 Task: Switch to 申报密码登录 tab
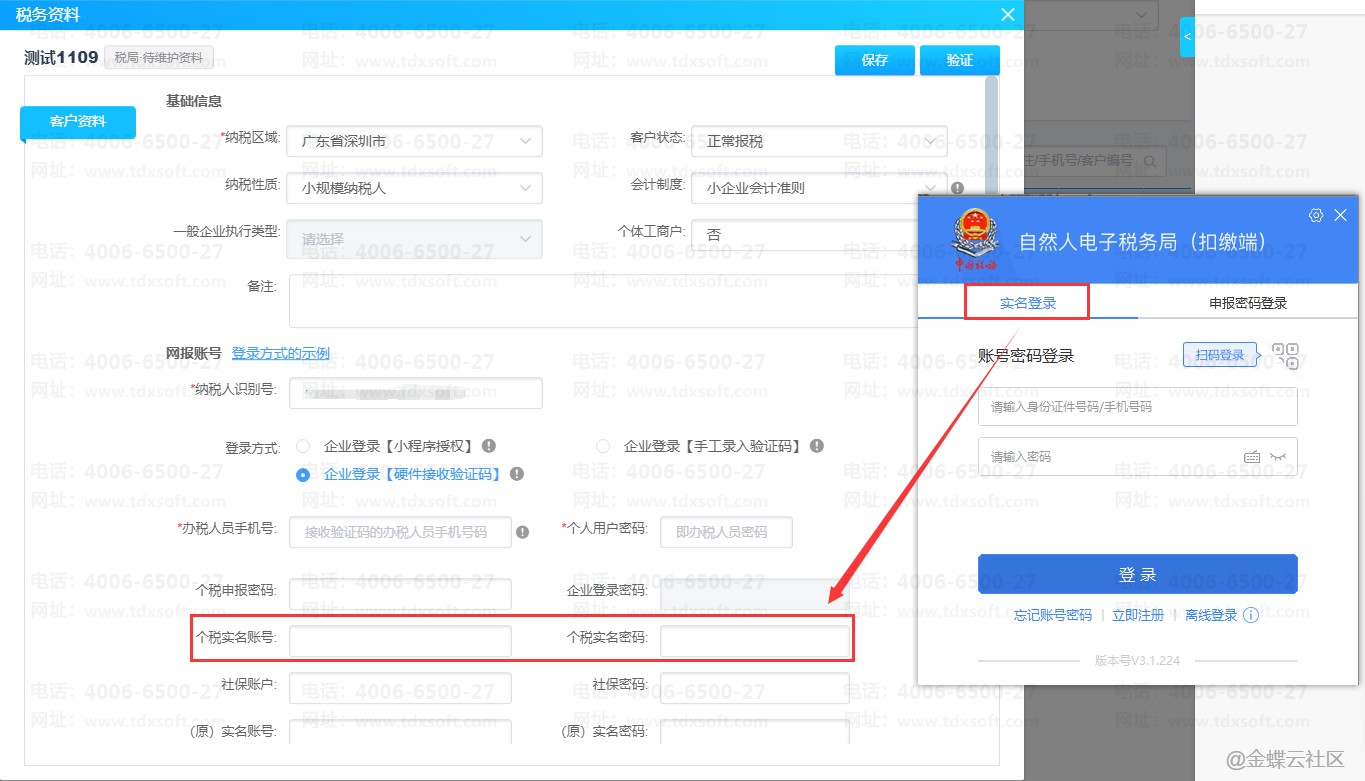(1247, 303)
